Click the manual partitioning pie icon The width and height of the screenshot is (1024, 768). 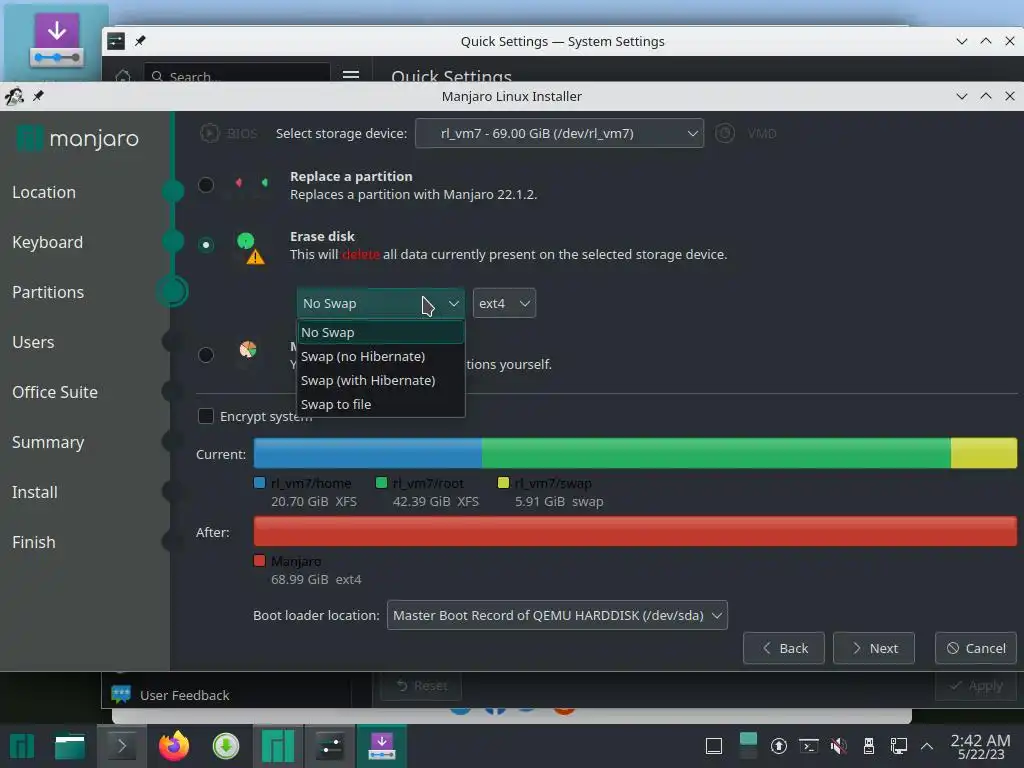point(248,349)
